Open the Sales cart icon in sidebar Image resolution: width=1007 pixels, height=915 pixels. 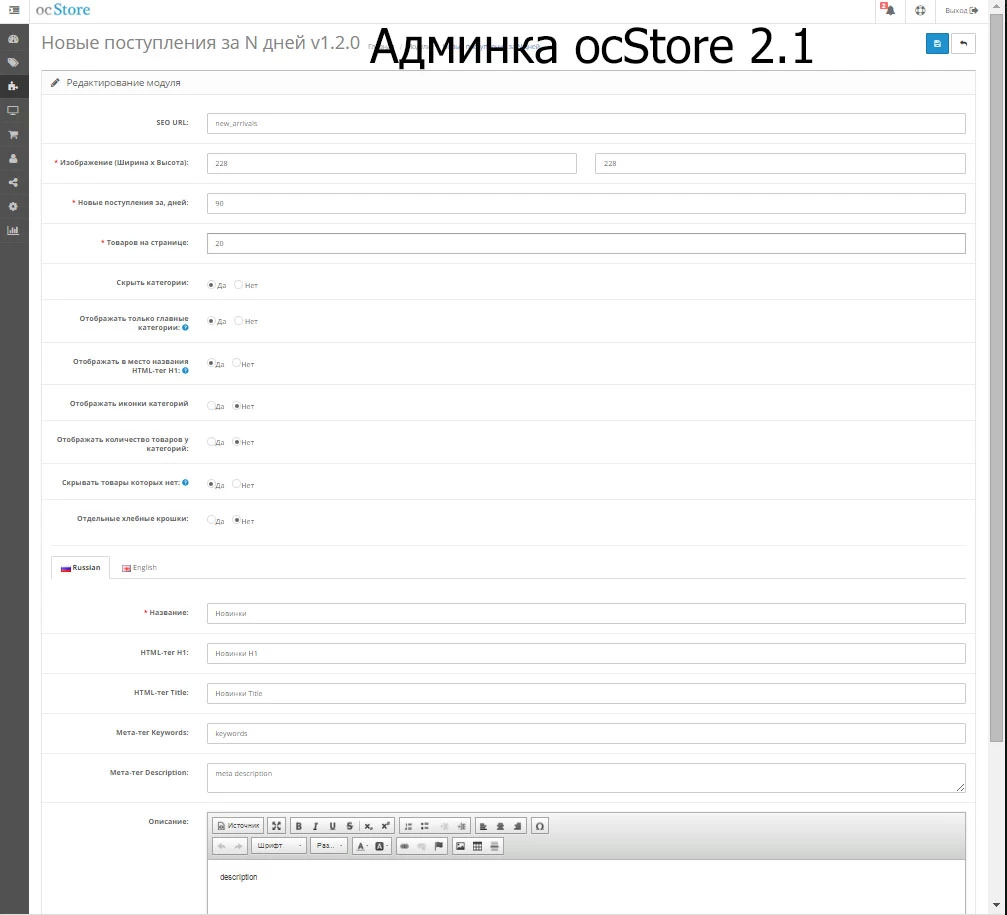click(x=13, y=135)
